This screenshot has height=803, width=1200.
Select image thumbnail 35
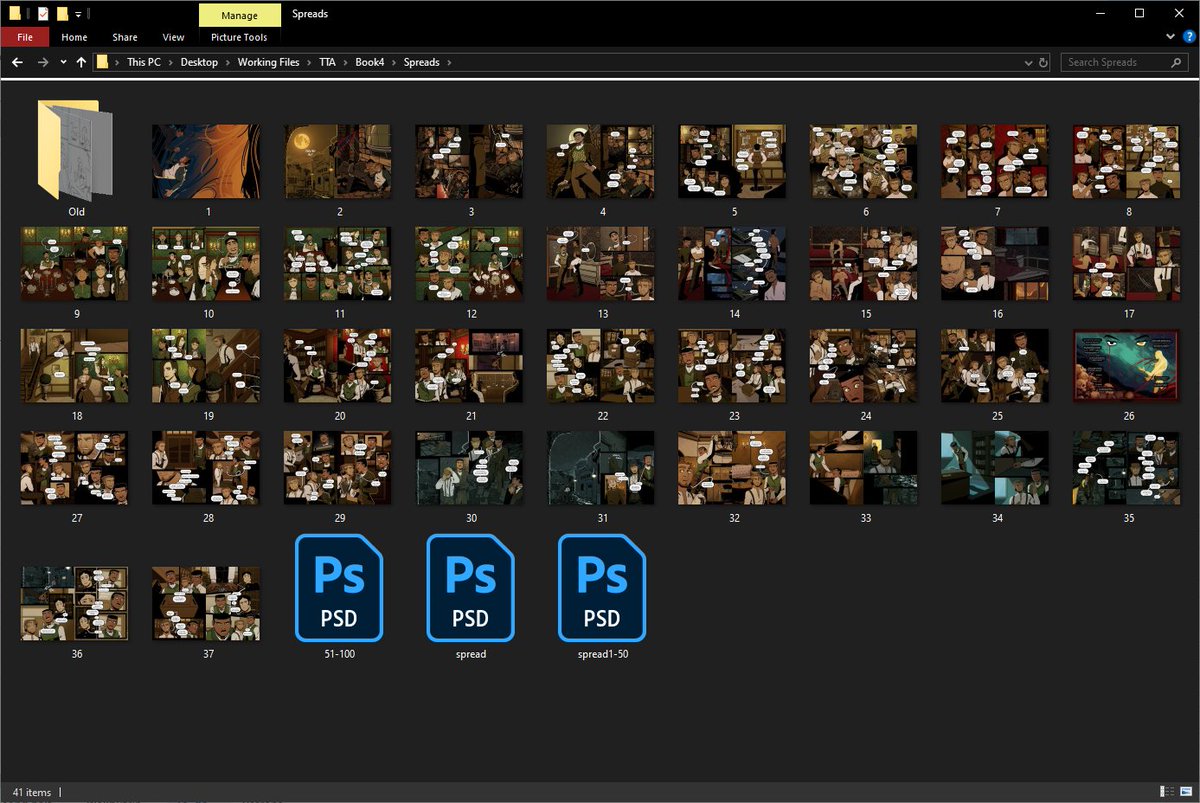tap(1128, 468)
